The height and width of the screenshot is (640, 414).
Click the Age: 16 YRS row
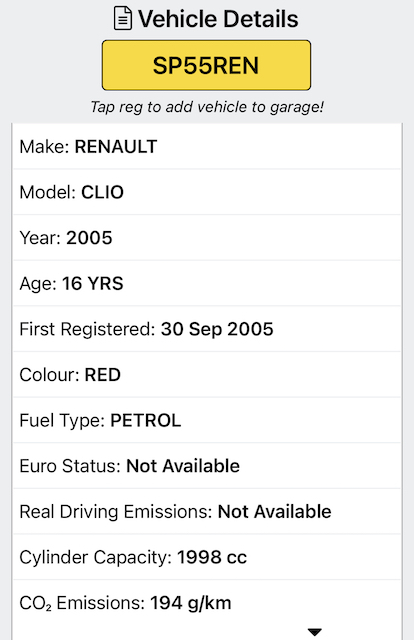click(x=207, y=284)
